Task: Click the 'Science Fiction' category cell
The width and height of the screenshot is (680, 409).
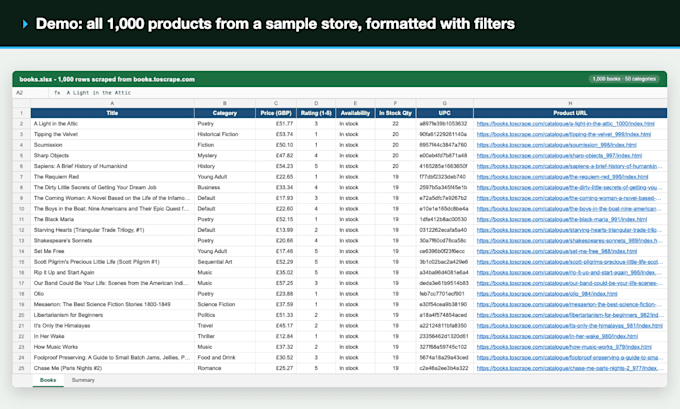Action: (225, 304)
